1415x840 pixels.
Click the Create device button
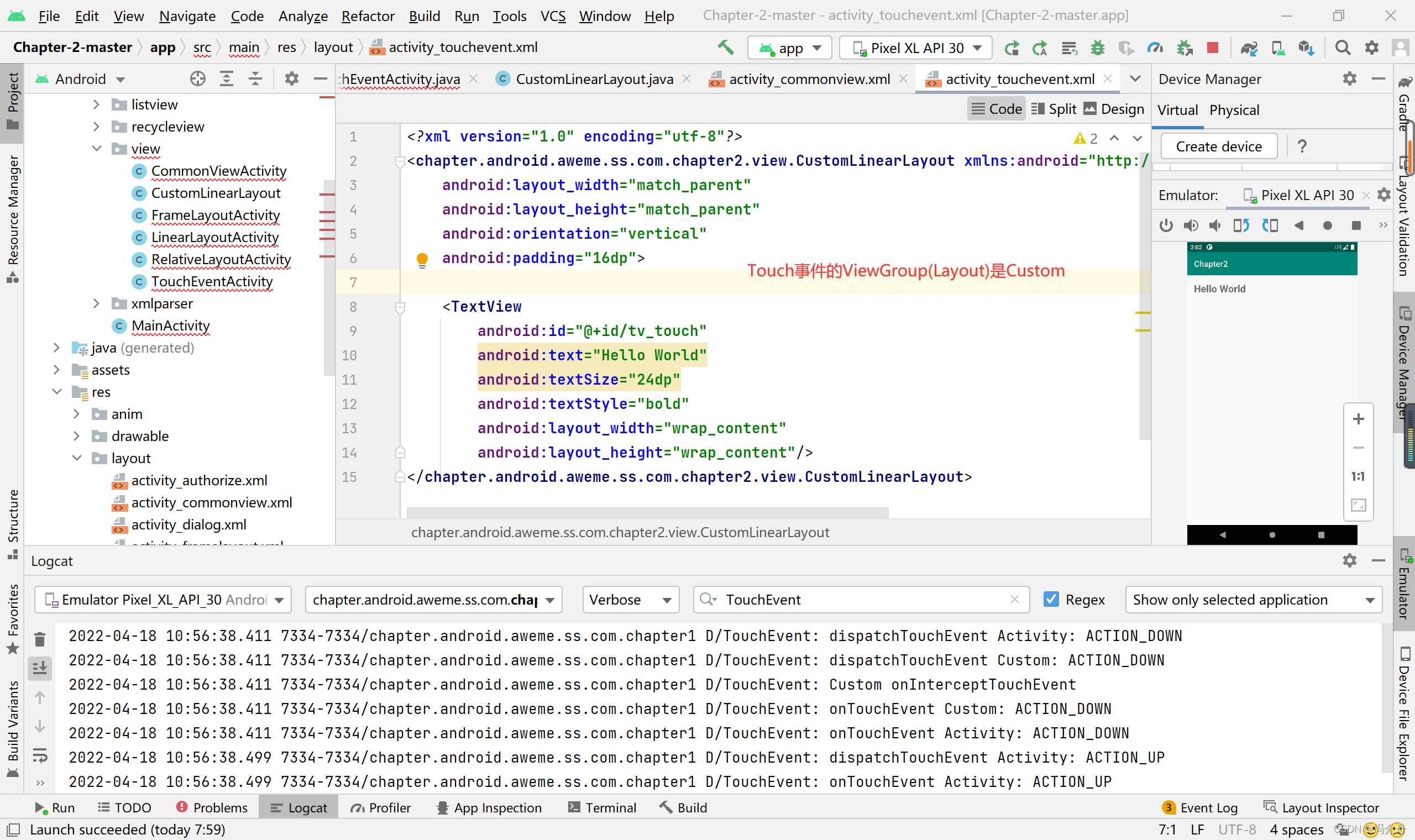click(1218, 146)
